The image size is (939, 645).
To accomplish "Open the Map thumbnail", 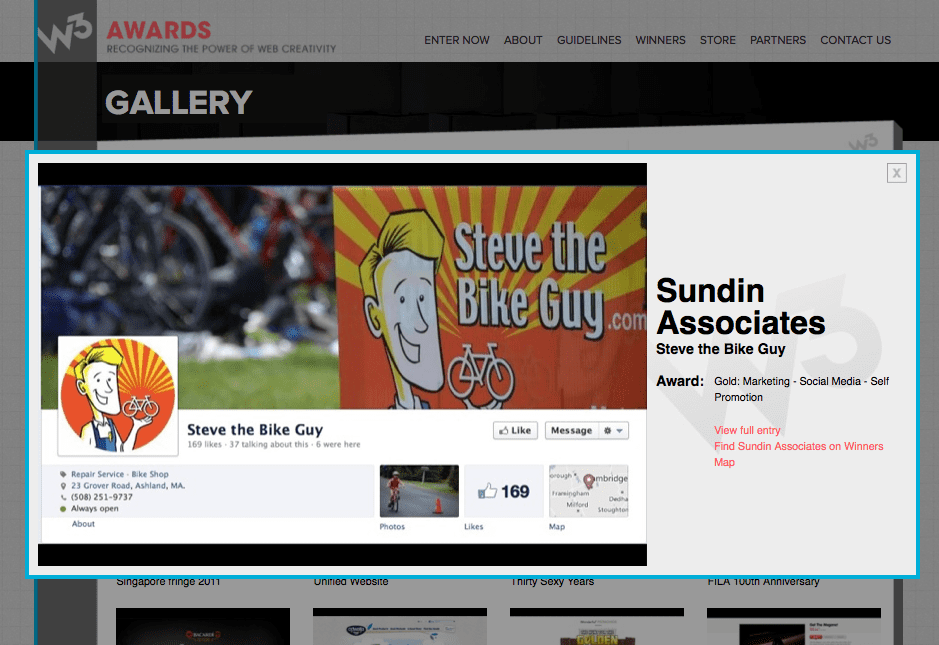I will pos(589,490).
